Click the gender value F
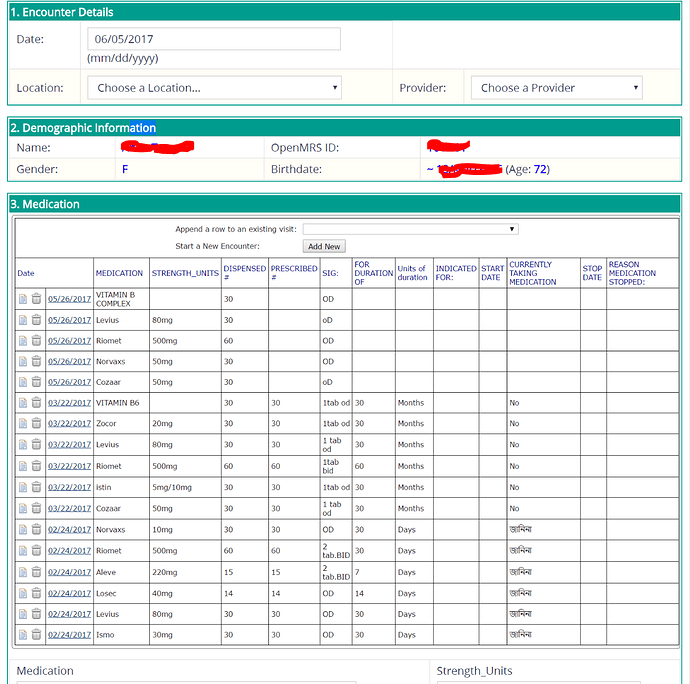Screen dimensions: 690x684 click(x=125, y=169)
